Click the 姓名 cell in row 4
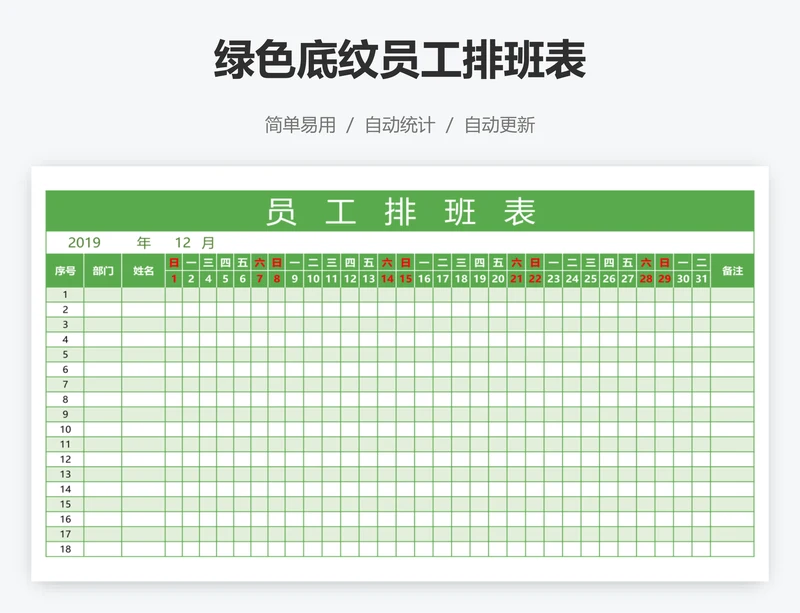Viewport: 800px width, 613px height. [143, 339]
